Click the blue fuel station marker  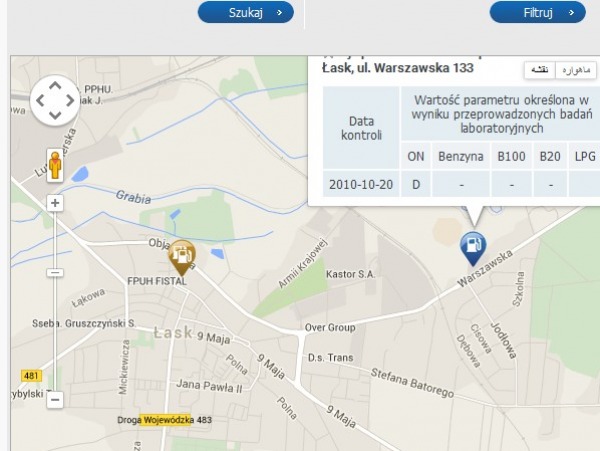point(473,249)
